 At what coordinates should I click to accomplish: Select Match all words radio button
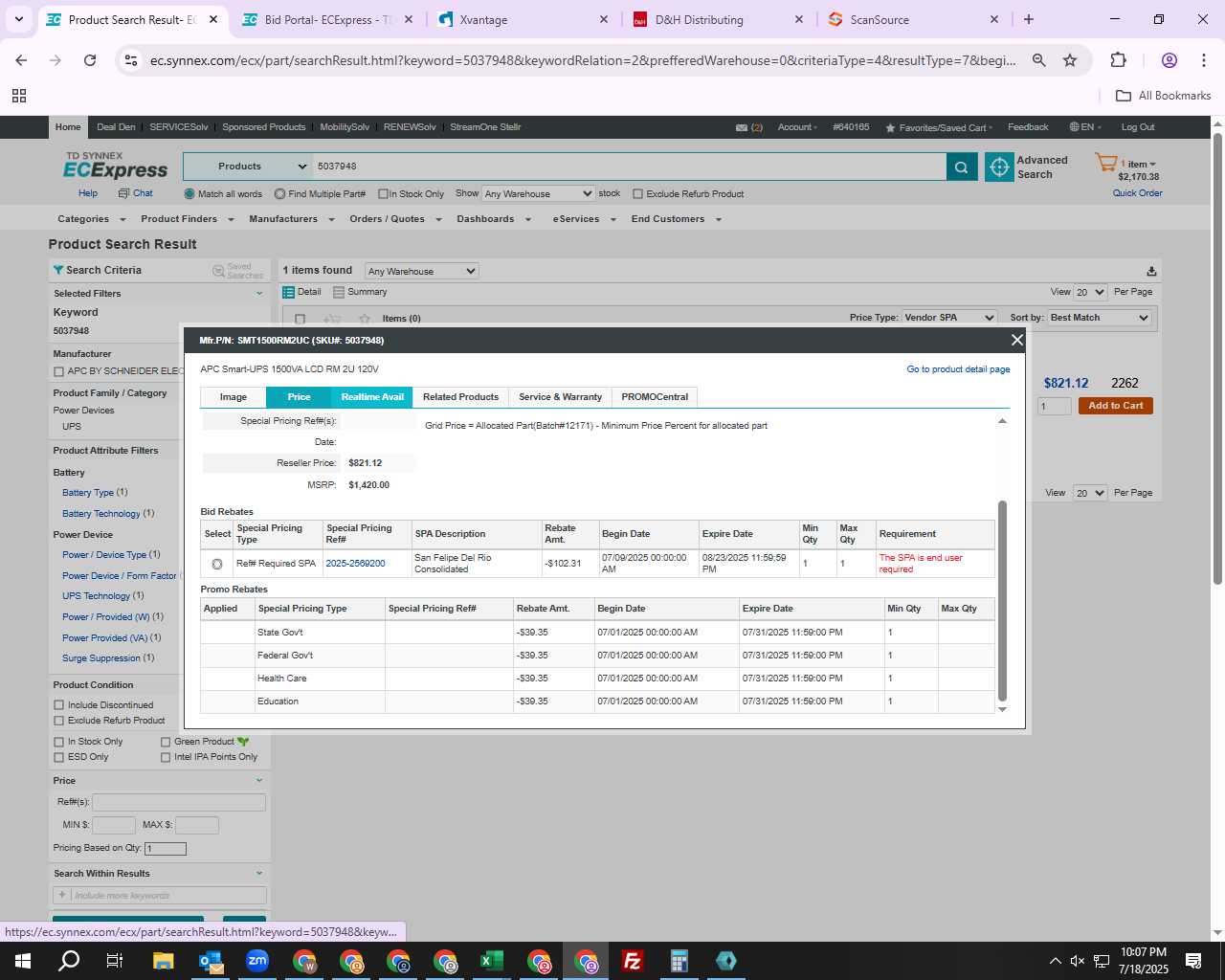pos(189,194)
